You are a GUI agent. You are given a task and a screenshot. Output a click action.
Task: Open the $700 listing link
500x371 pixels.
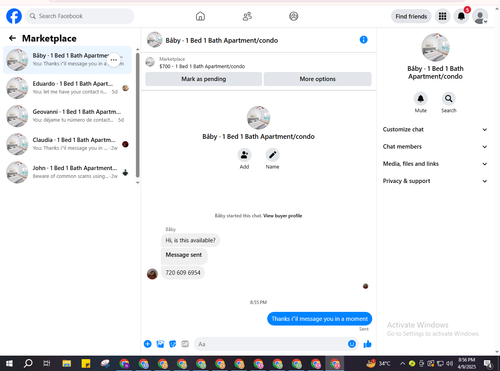202,66
